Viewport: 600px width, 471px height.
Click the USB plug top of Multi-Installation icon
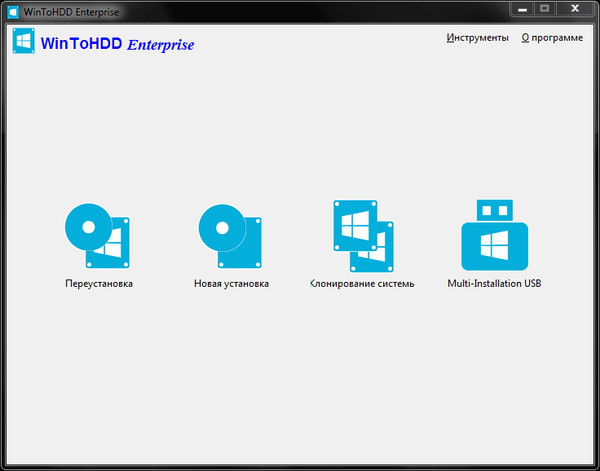(x=494, y=209)
